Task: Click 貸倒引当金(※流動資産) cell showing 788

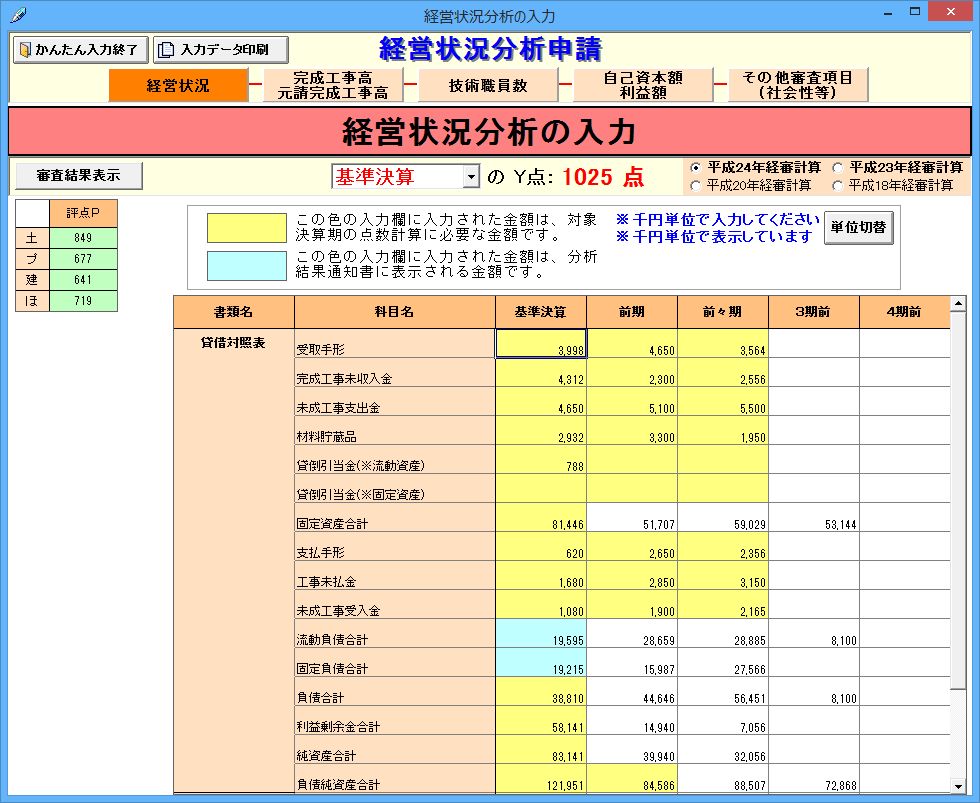Action: click(x=541, y=460)
